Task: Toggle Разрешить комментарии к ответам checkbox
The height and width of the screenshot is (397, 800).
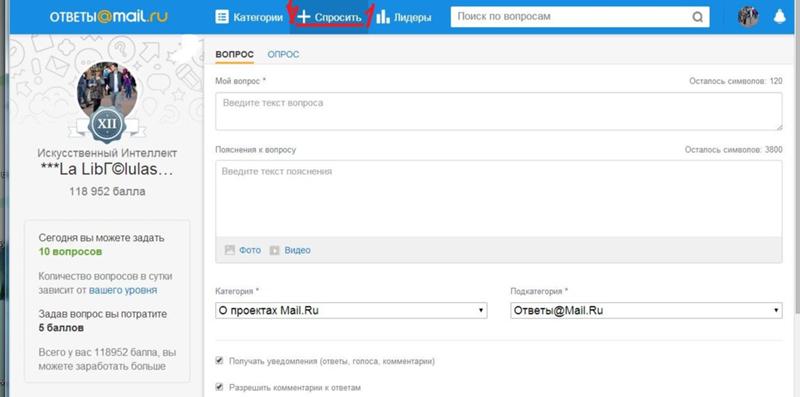Action: (x=219, y=387)
